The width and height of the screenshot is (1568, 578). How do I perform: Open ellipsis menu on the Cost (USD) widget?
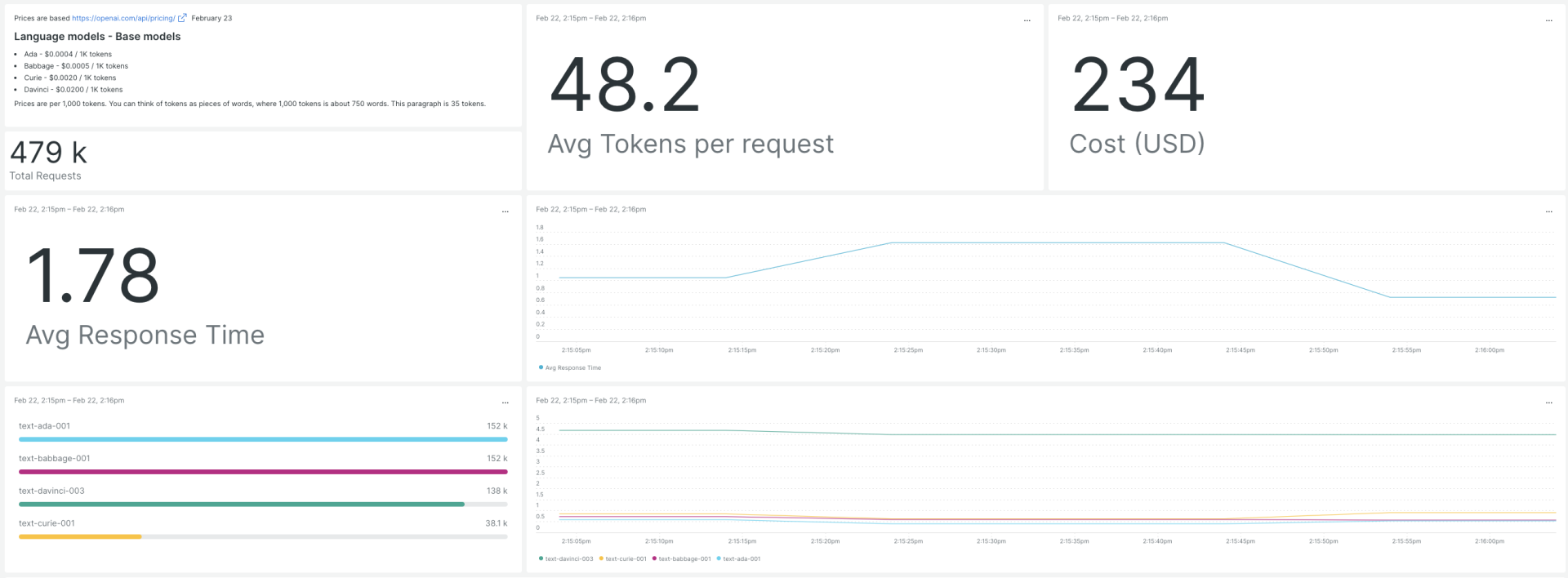pyautogui.click(x=1548, y=20)
